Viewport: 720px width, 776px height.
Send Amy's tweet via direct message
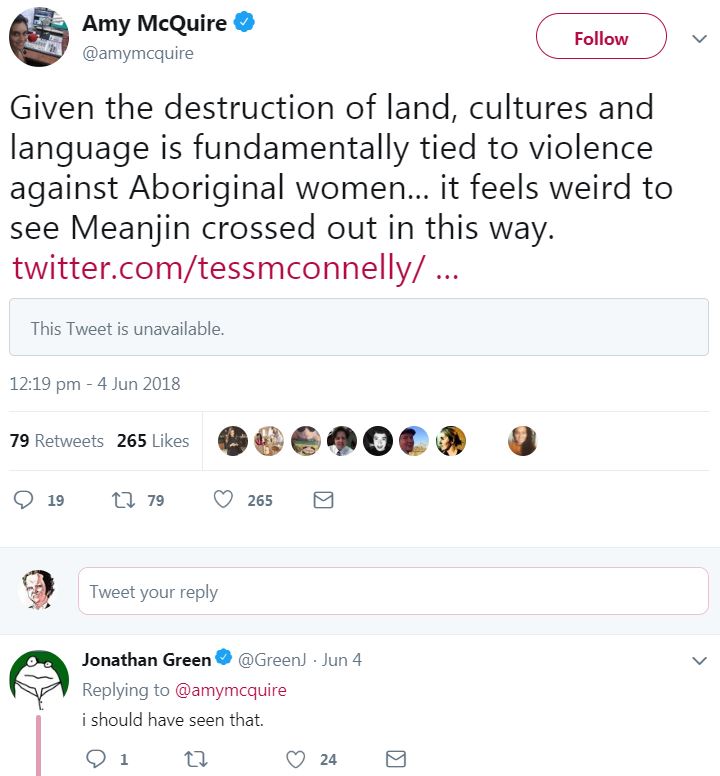[x=323, y=500]
